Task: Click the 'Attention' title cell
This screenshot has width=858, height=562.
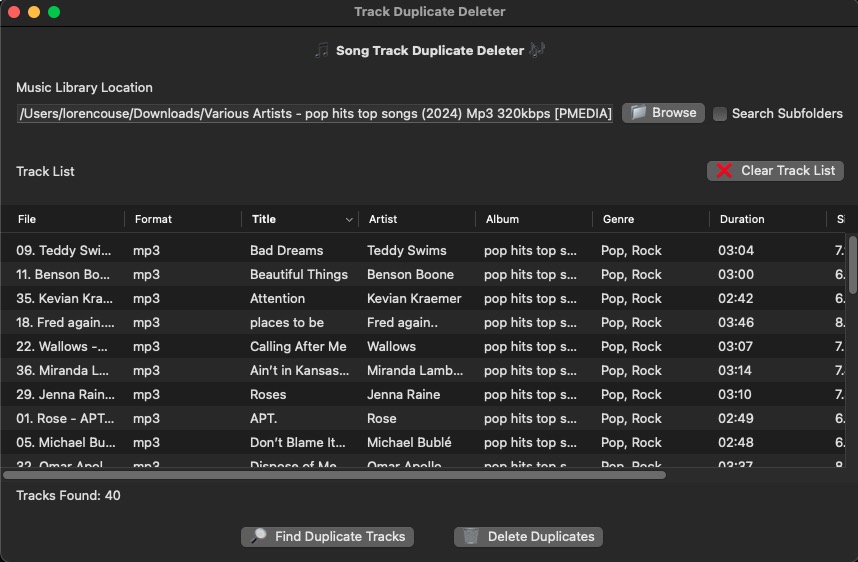Action: coord(277,298)
